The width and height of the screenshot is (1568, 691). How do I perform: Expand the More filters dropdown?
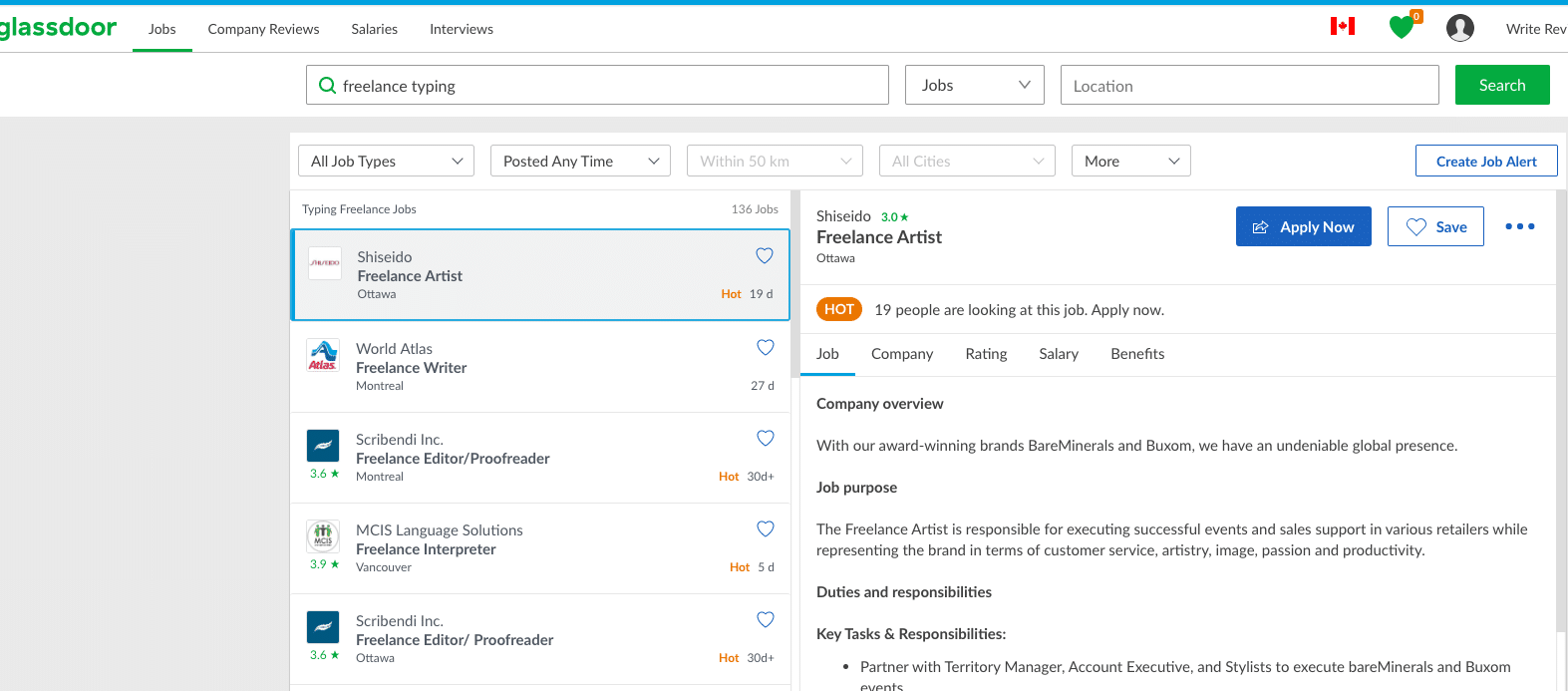pos(1131,161)
